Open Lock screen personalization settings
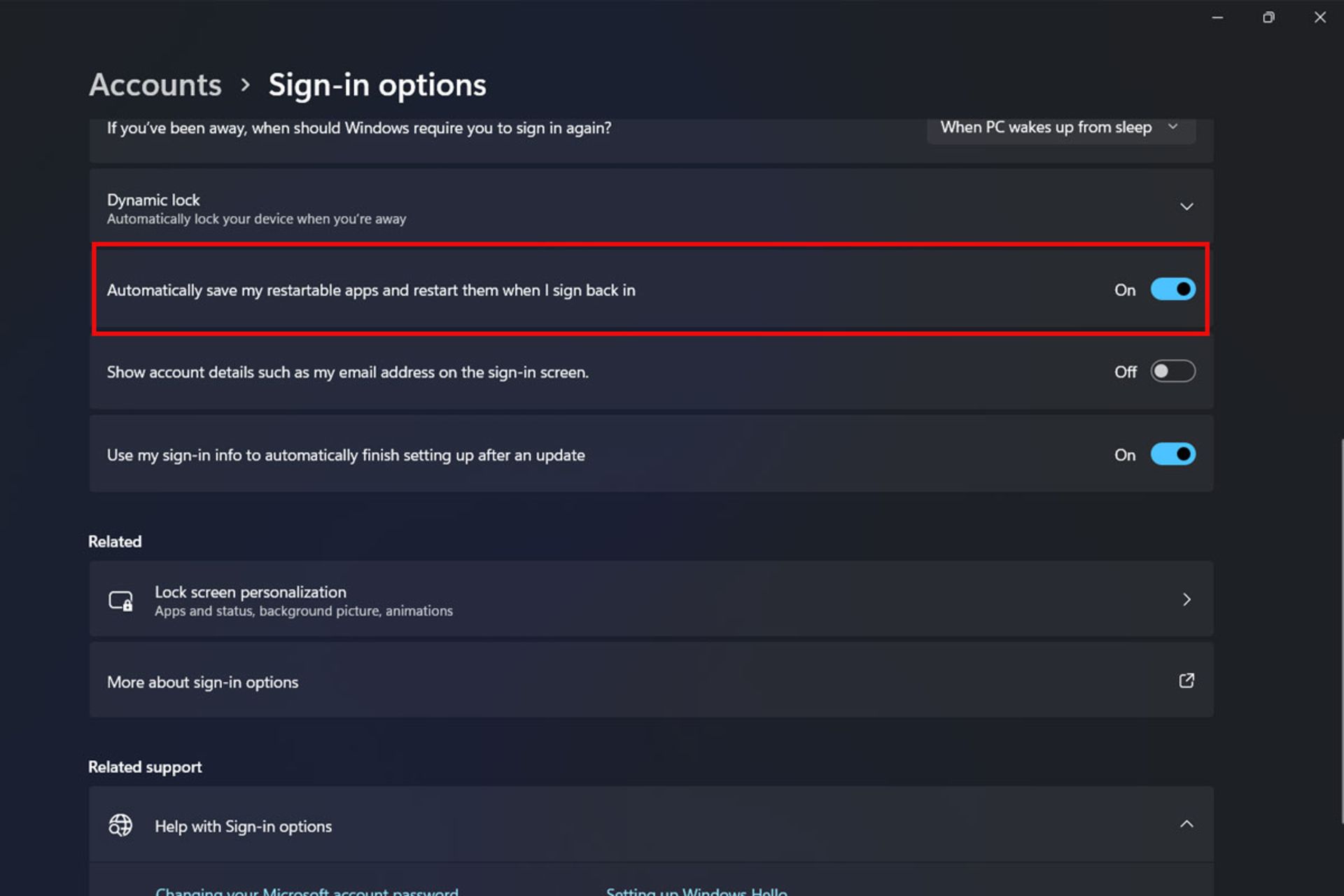 251,592
